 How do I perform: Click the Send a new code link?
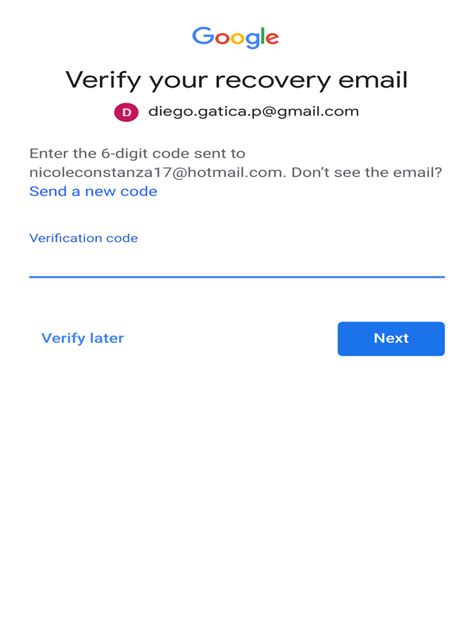[93, 191]
